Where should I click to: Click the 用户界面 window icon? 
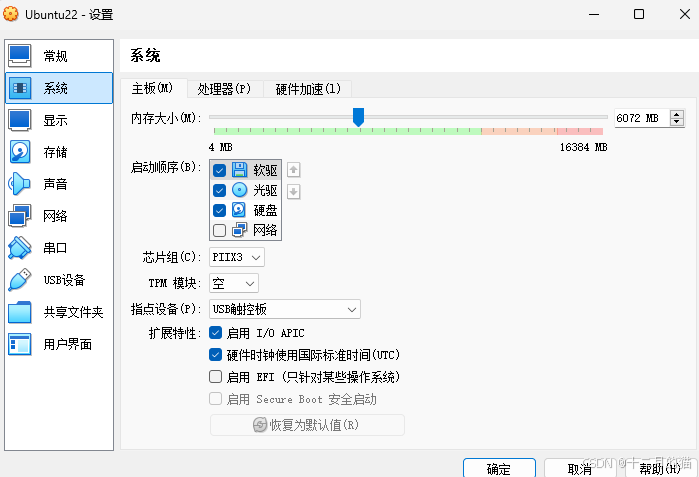(20, 344)
